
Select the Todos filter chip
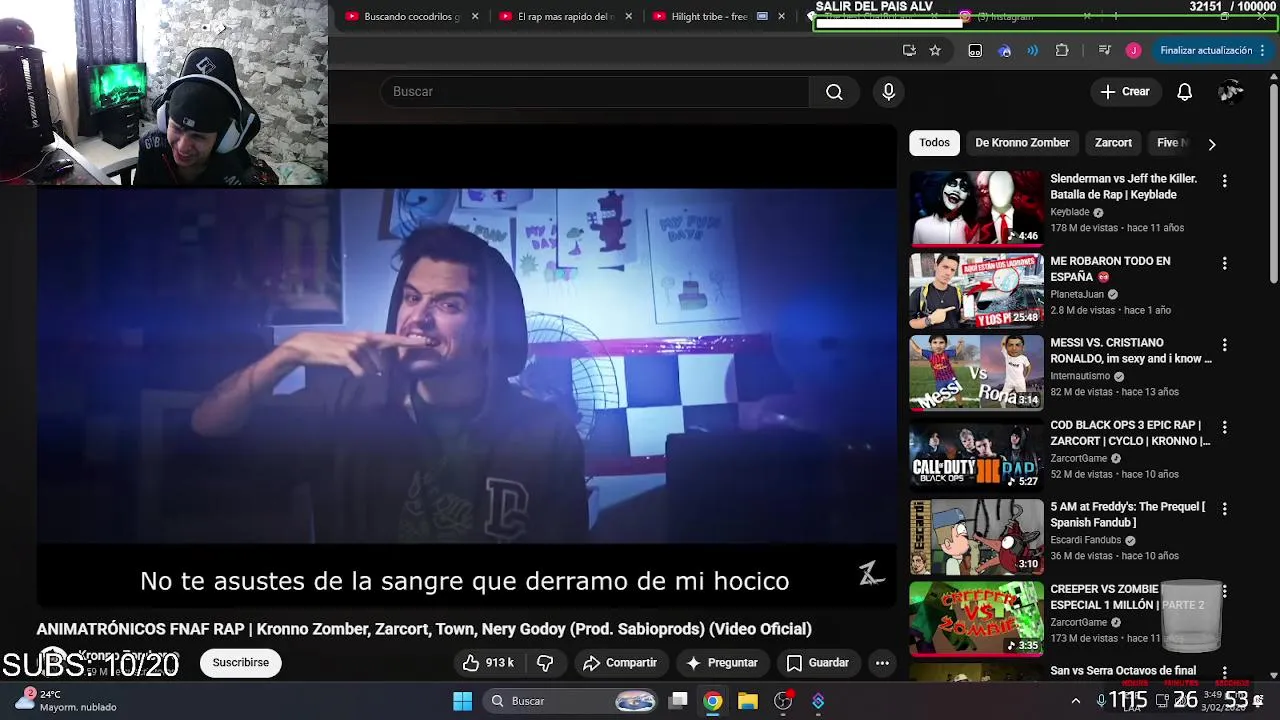pyautogui.click(x=934, y=143)
